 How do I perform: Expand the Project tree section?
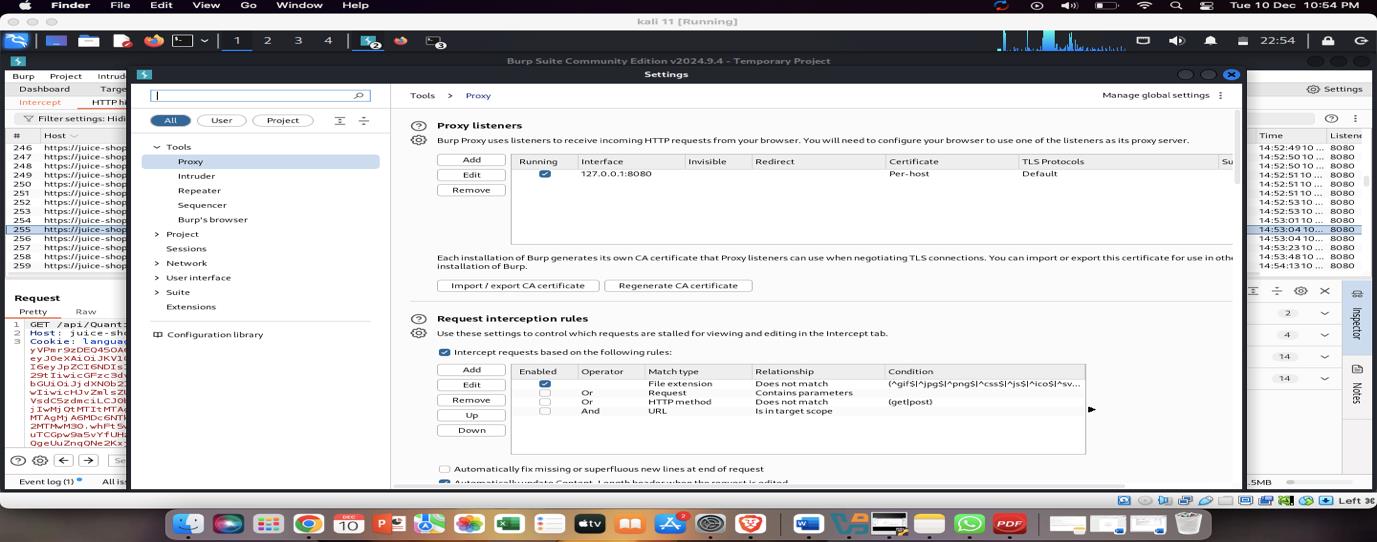(x=156, y=234)
